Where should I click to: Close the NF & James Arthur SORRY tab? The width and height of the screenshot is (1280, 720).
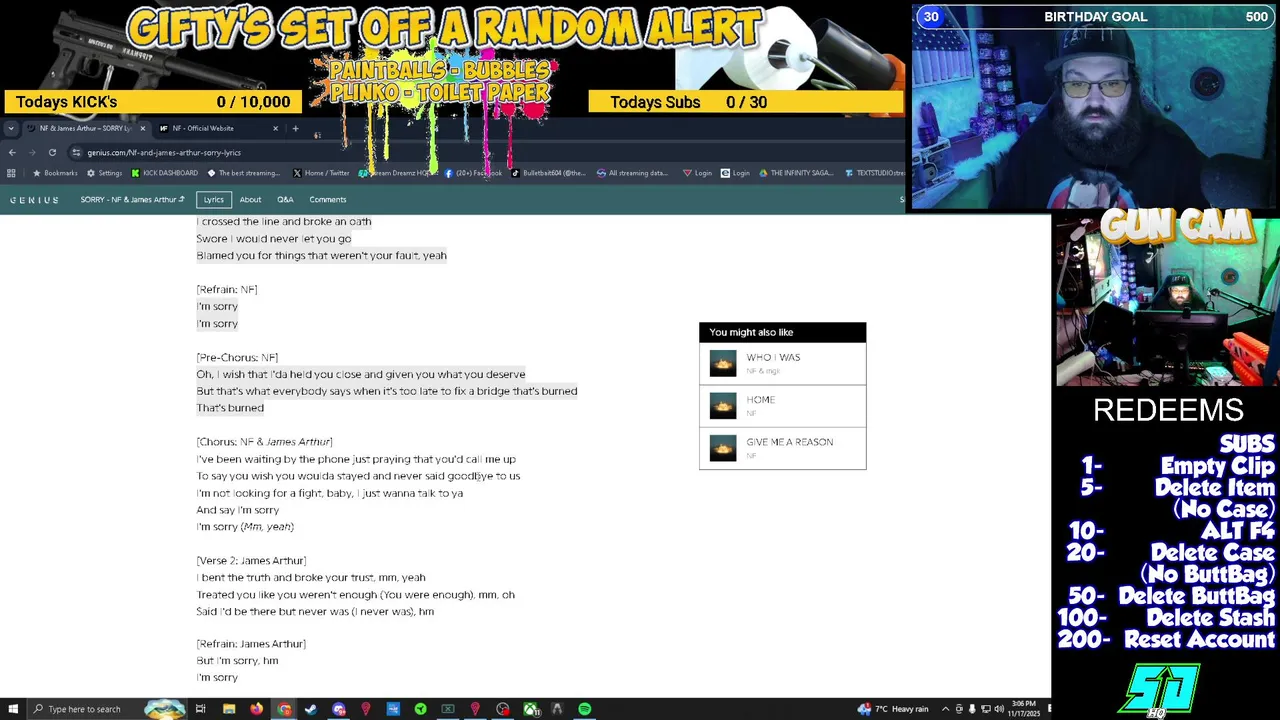coord(142,128)
